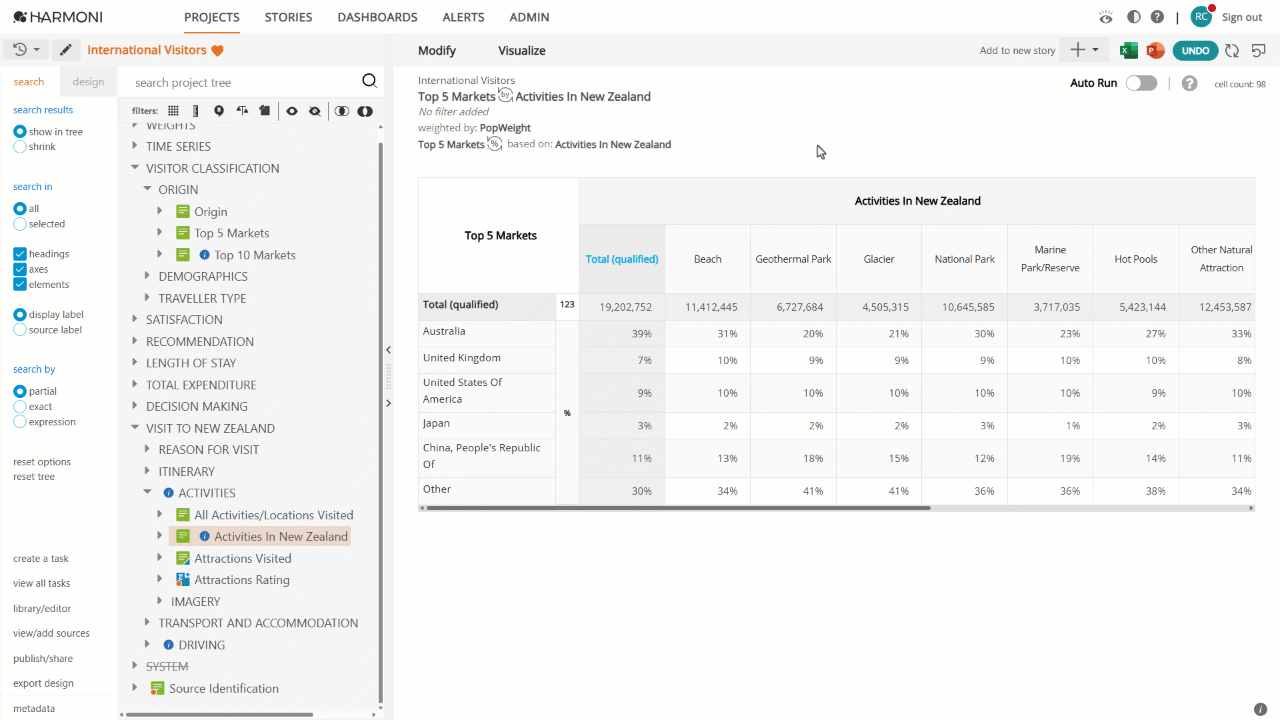The height and width of the screenshot is (720, 1280).
Task: Click the reset tree link
Action: point(34,477)
